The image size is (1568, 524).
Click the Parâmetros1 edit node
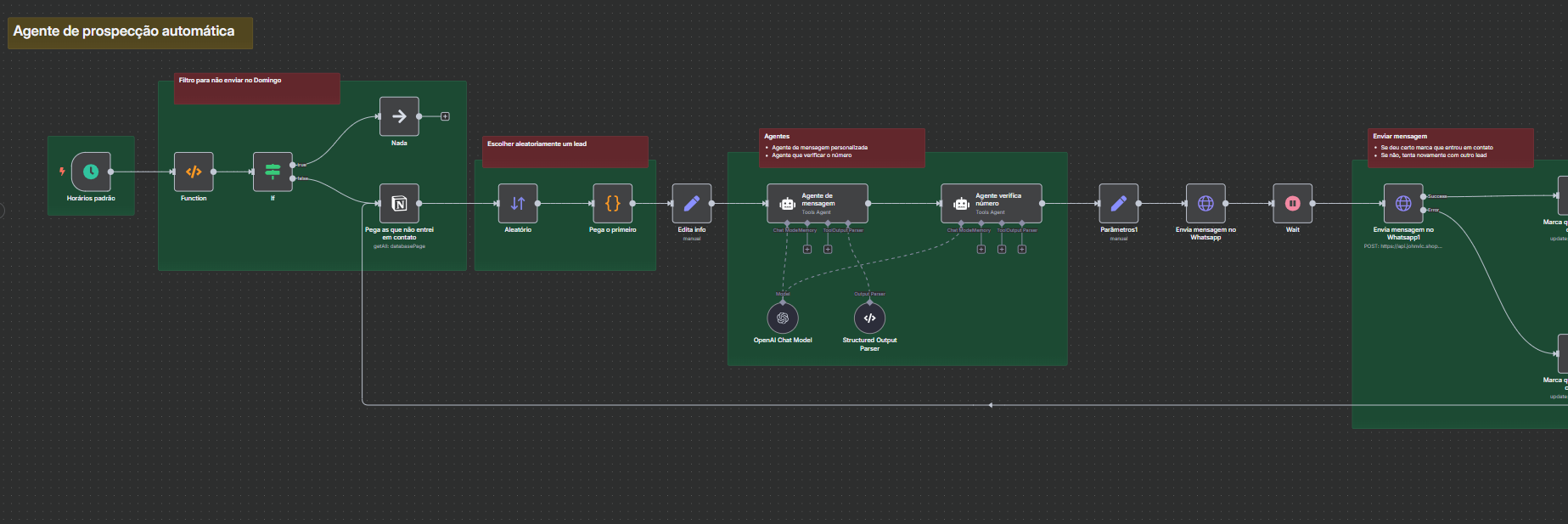(1119, 204)
